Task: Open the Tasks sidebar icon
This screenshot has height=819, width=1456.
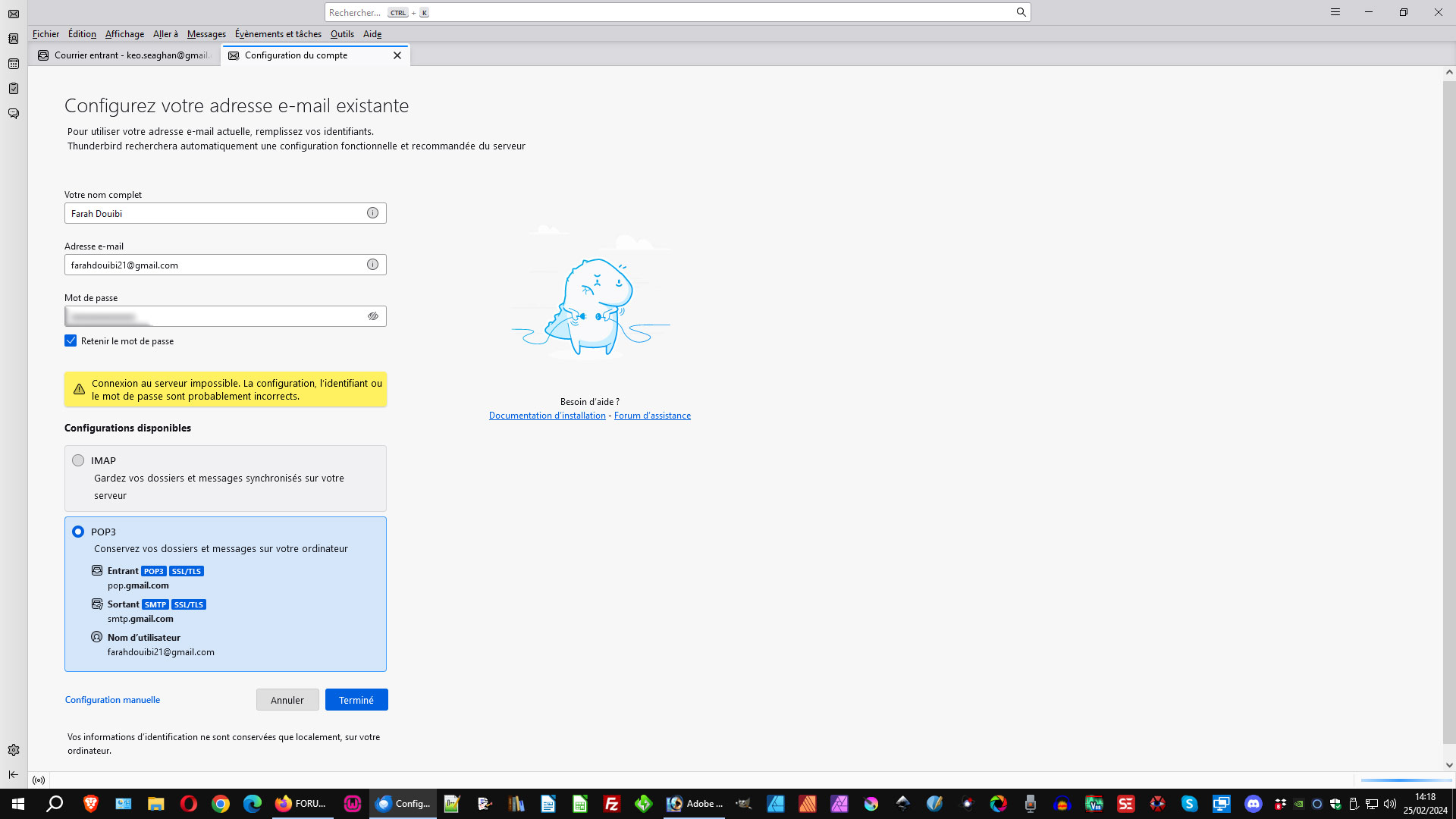Action: coord(14,89)
